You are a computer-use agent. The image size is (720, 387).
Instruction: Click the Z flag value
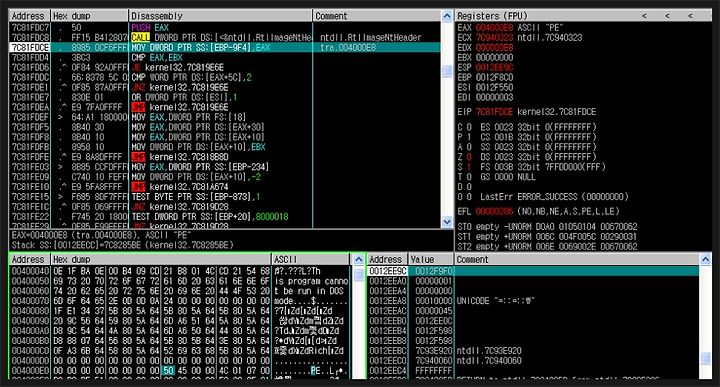click(469, 157)
